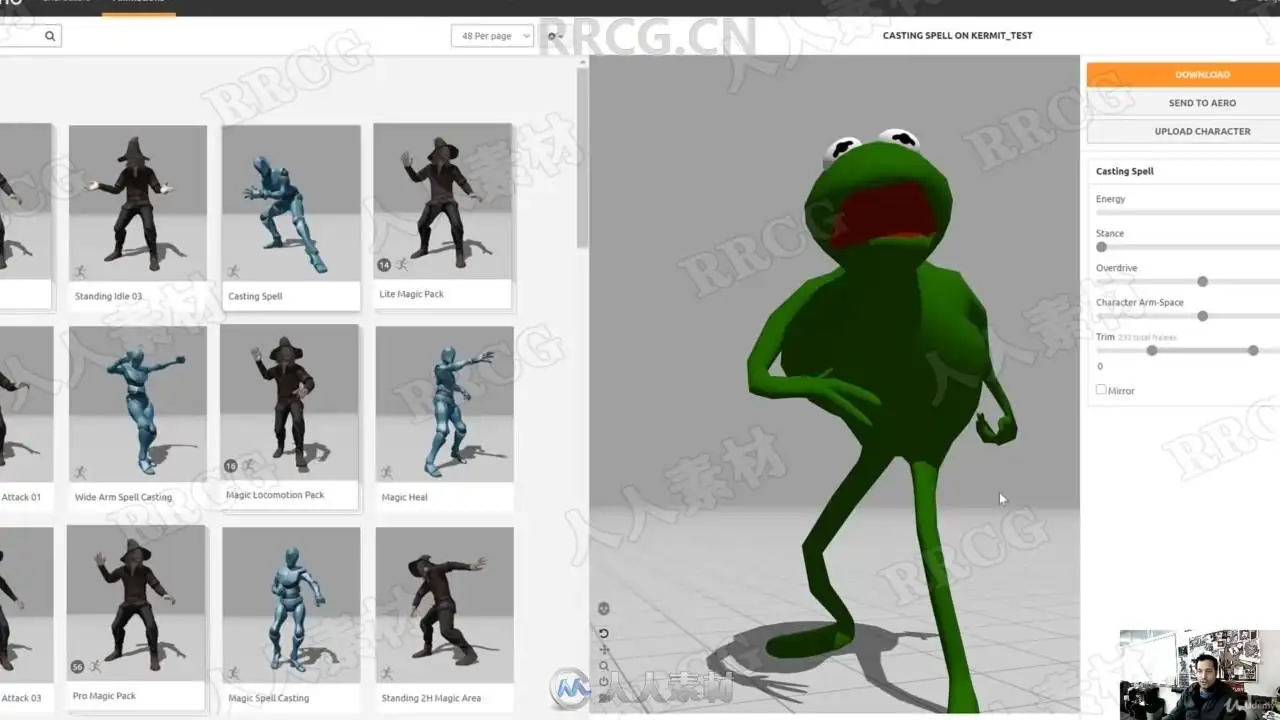Click the pan move arrows icon

[603, 650]
